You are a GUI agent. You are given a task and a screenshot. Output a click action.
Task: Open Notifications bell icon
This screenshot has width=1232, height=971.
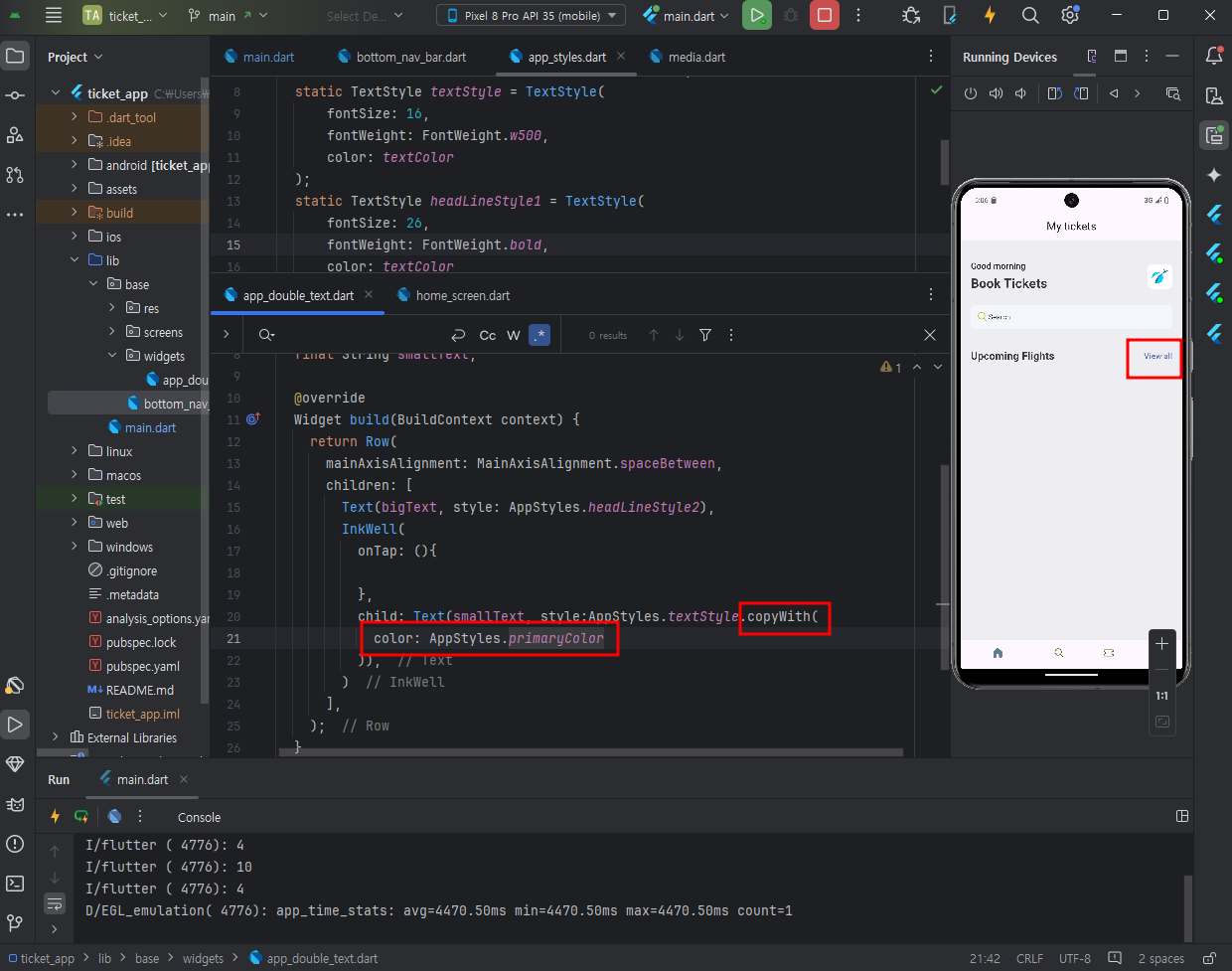click(x=1214, y=57)
